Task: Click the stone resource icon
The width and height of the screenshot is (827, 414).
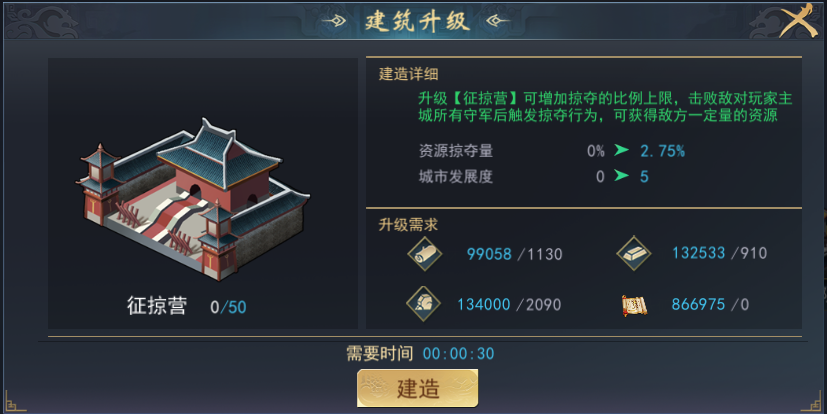Action: 424,304
